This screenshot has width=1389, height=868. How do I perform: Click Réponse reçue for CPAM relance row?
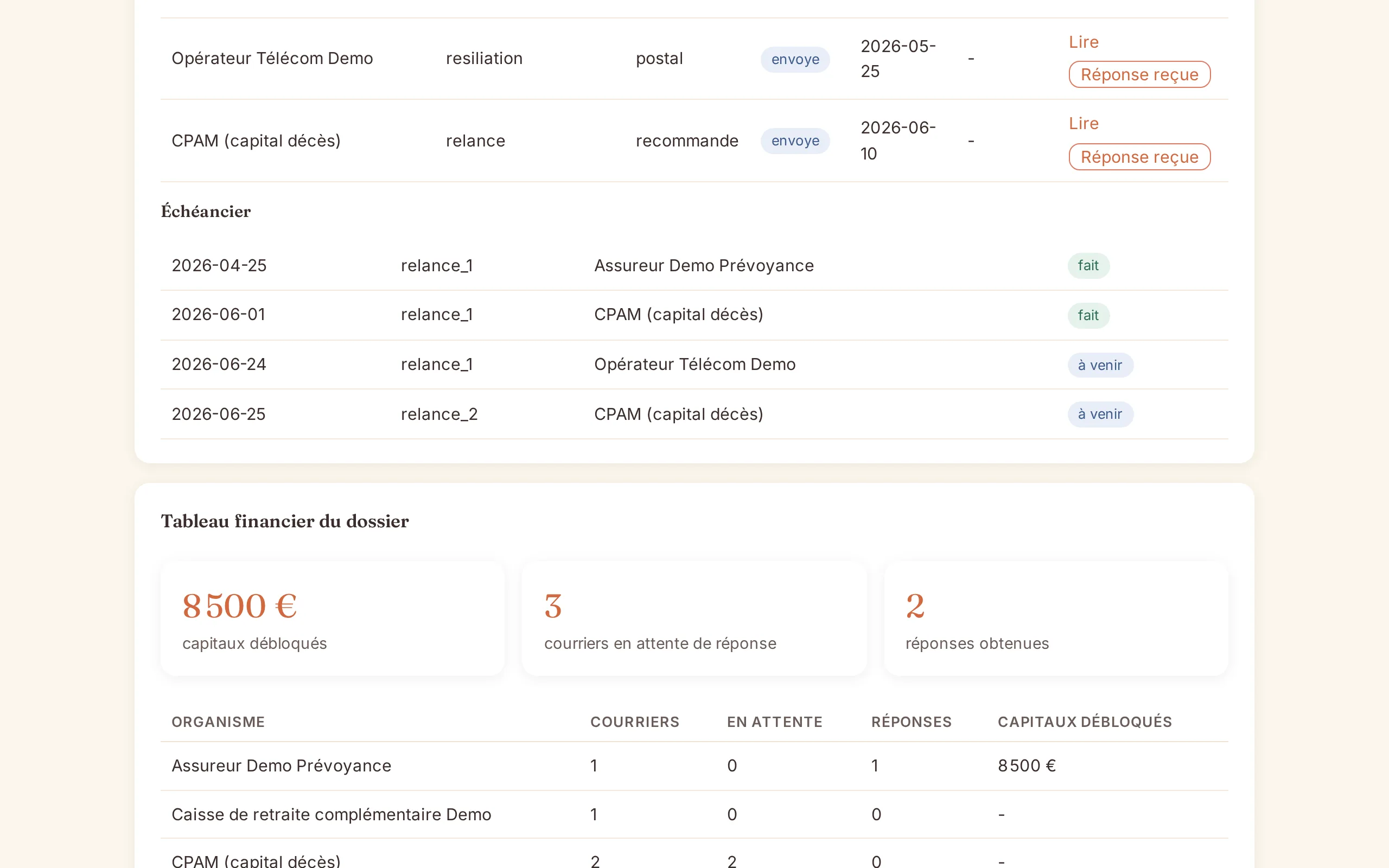point(1139,157)
